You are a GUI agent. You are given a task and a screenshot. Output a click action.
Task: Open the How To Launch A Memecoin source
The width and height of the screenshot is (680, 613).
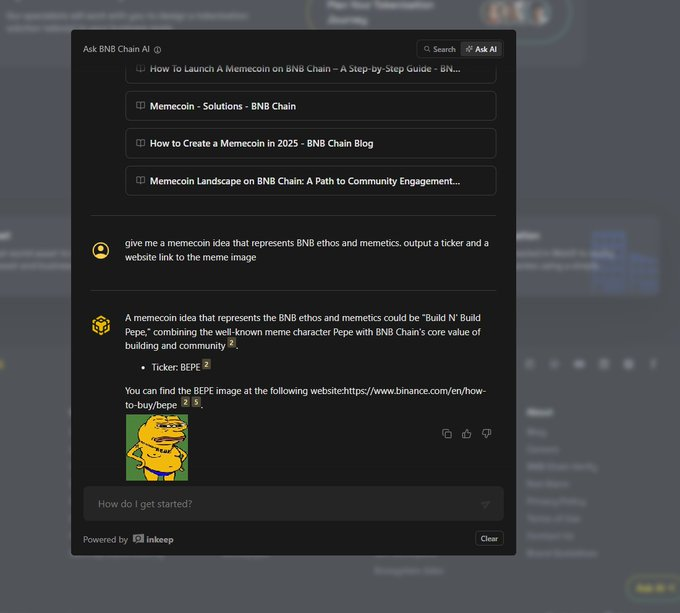pyautogui.click(x=311, y=72)
